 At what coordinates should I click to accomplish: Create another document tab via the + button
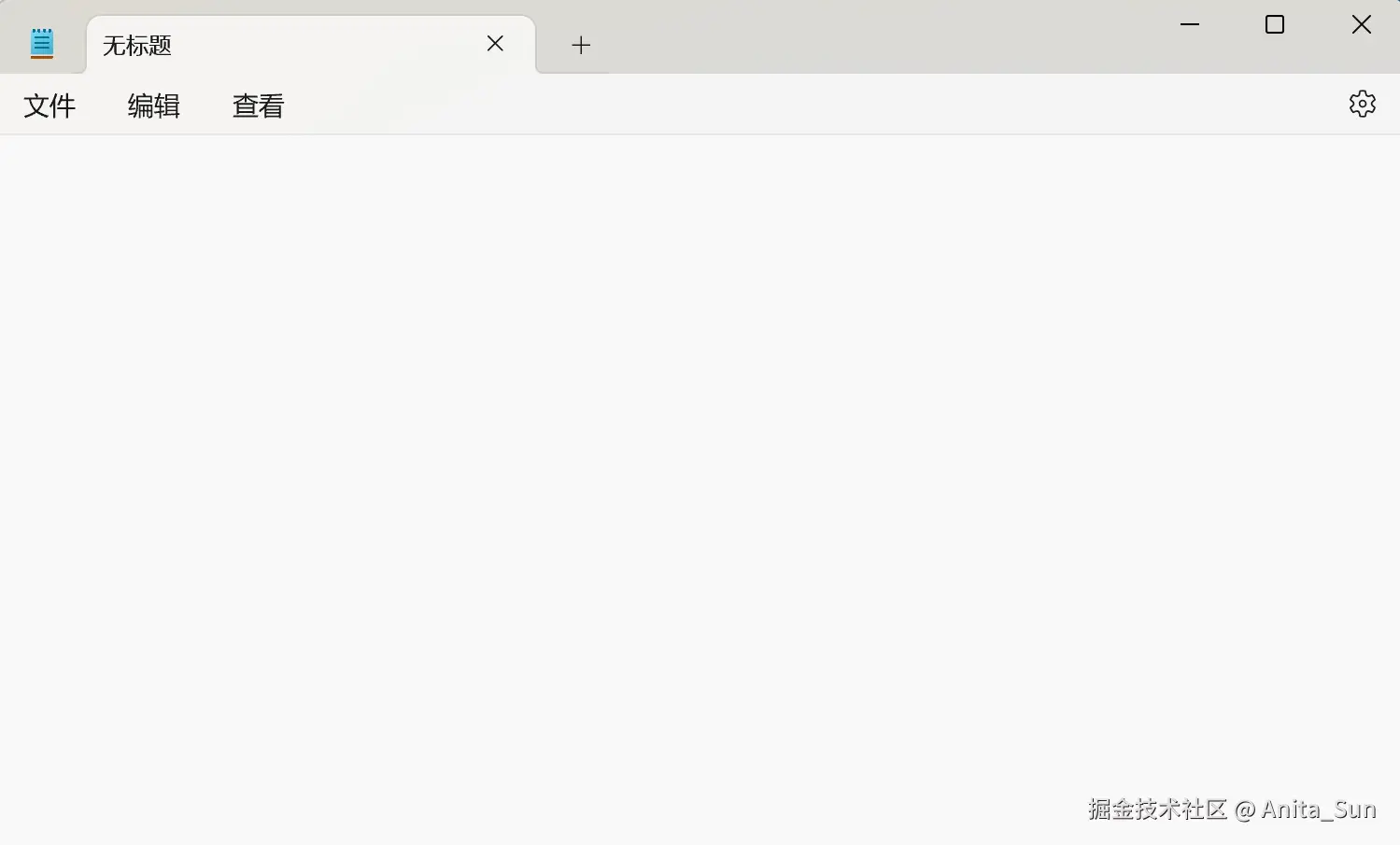click(581, 45)
